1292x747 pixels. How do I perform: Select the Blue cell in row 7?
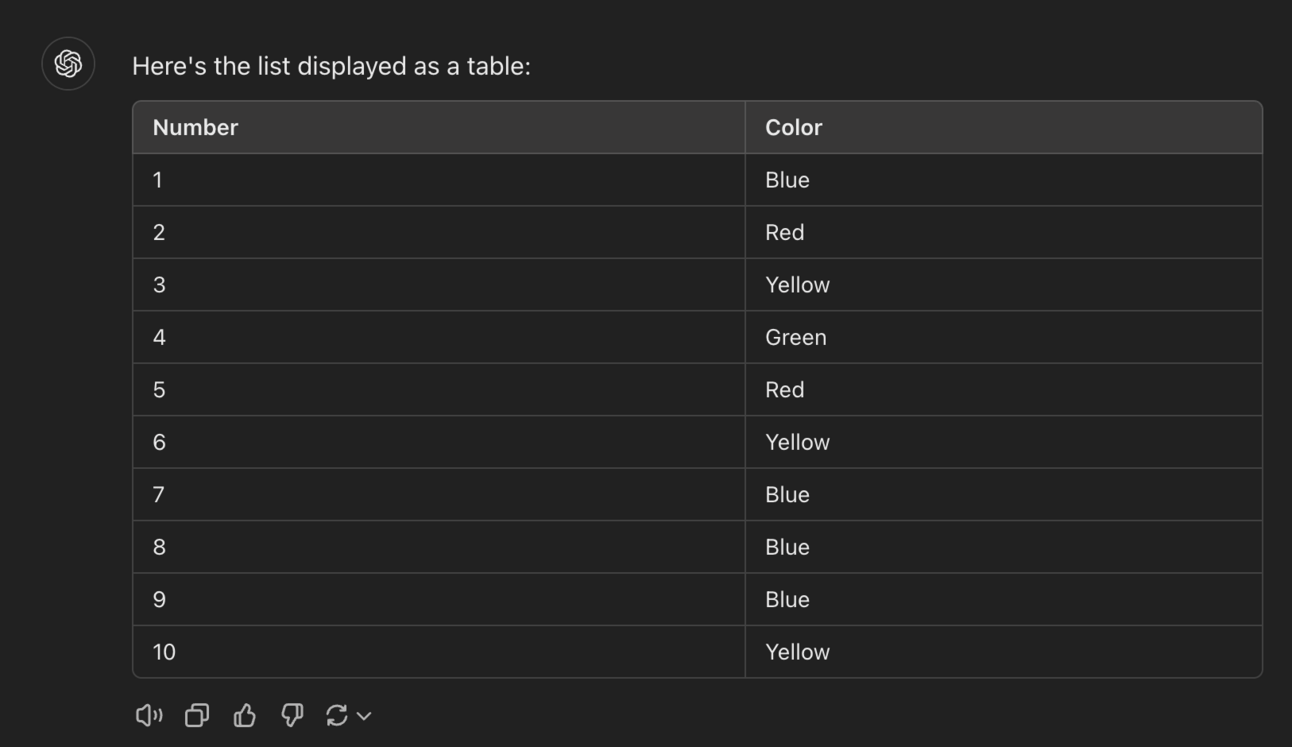788,495
